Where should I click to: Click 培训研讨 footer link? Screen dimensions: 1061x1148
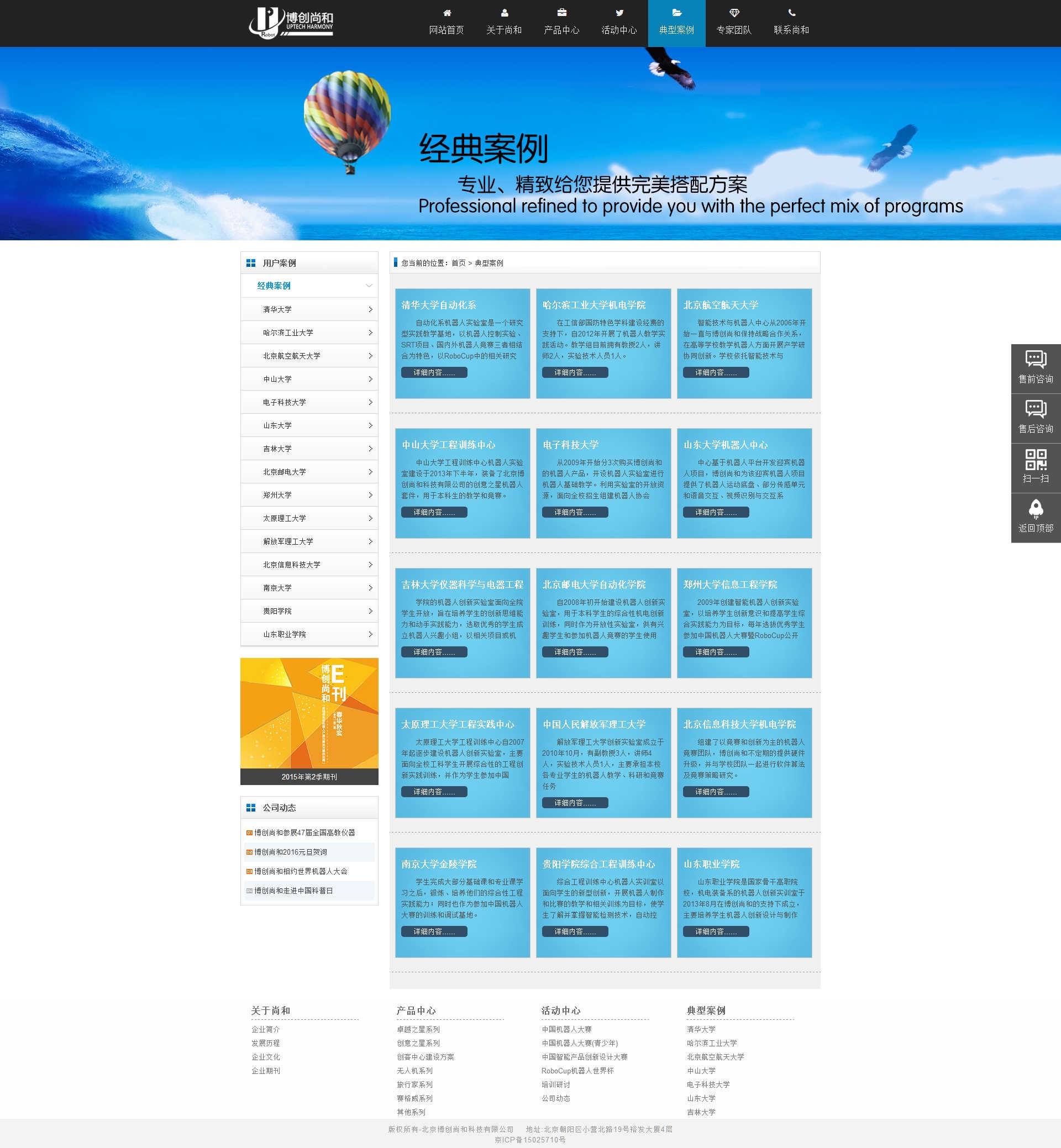pos(556,1085)
